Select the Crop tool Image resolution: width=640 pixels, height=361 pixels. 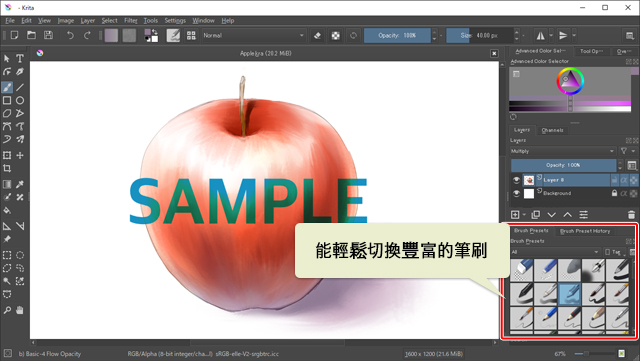7,168
